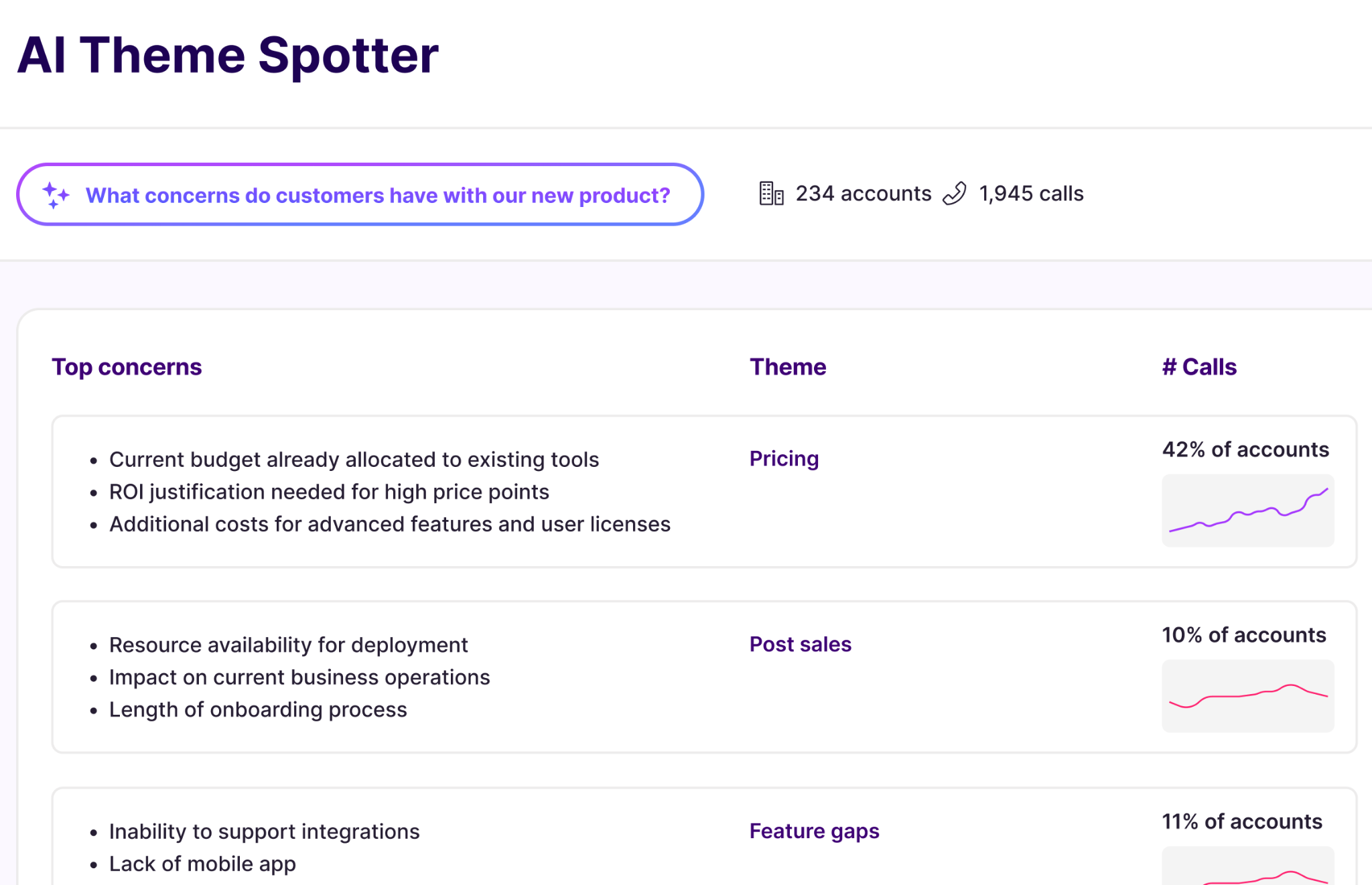Sort by the Theme column header
Screen dimensions: 1372x885
point(788,367)
